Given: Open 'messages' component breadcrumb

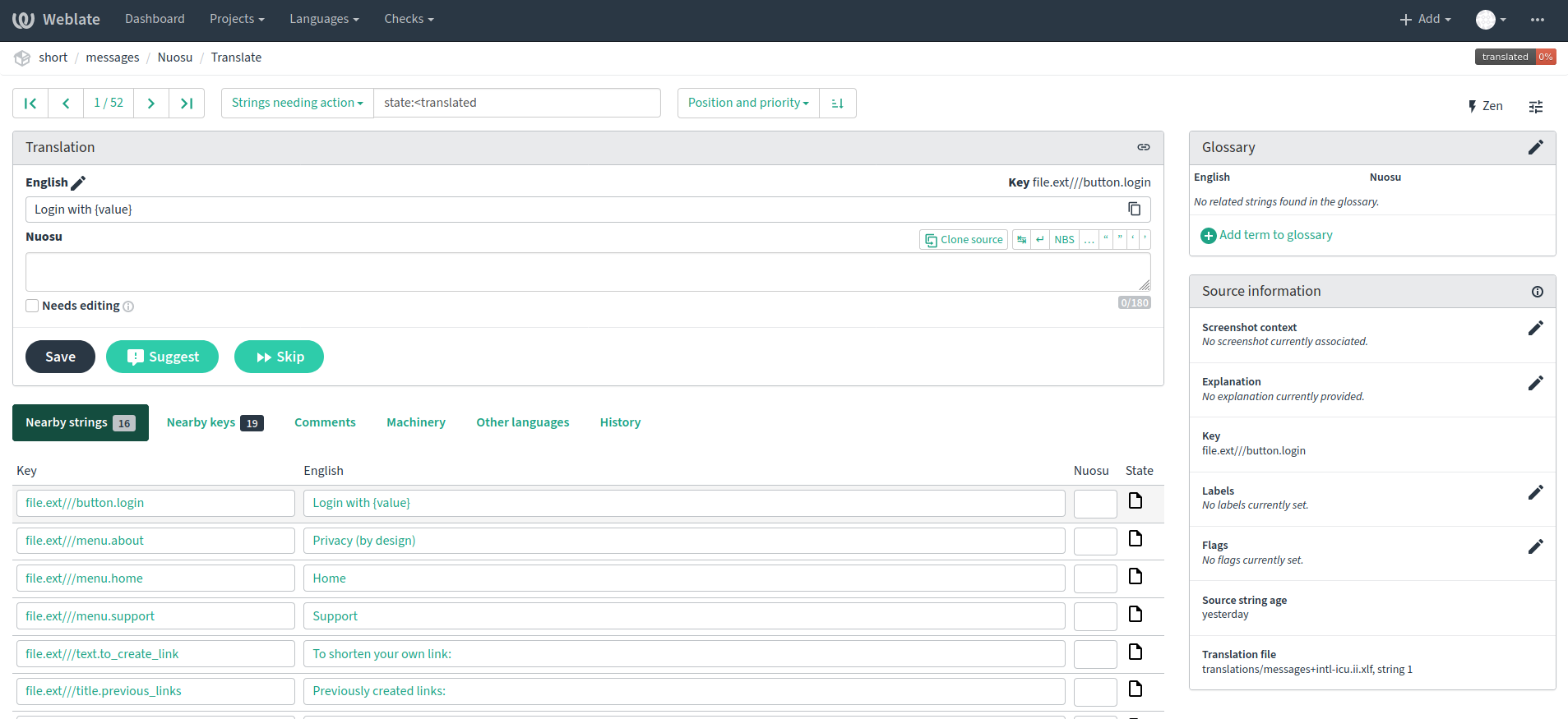Looking at the screenshot, I should pos(113,58).
